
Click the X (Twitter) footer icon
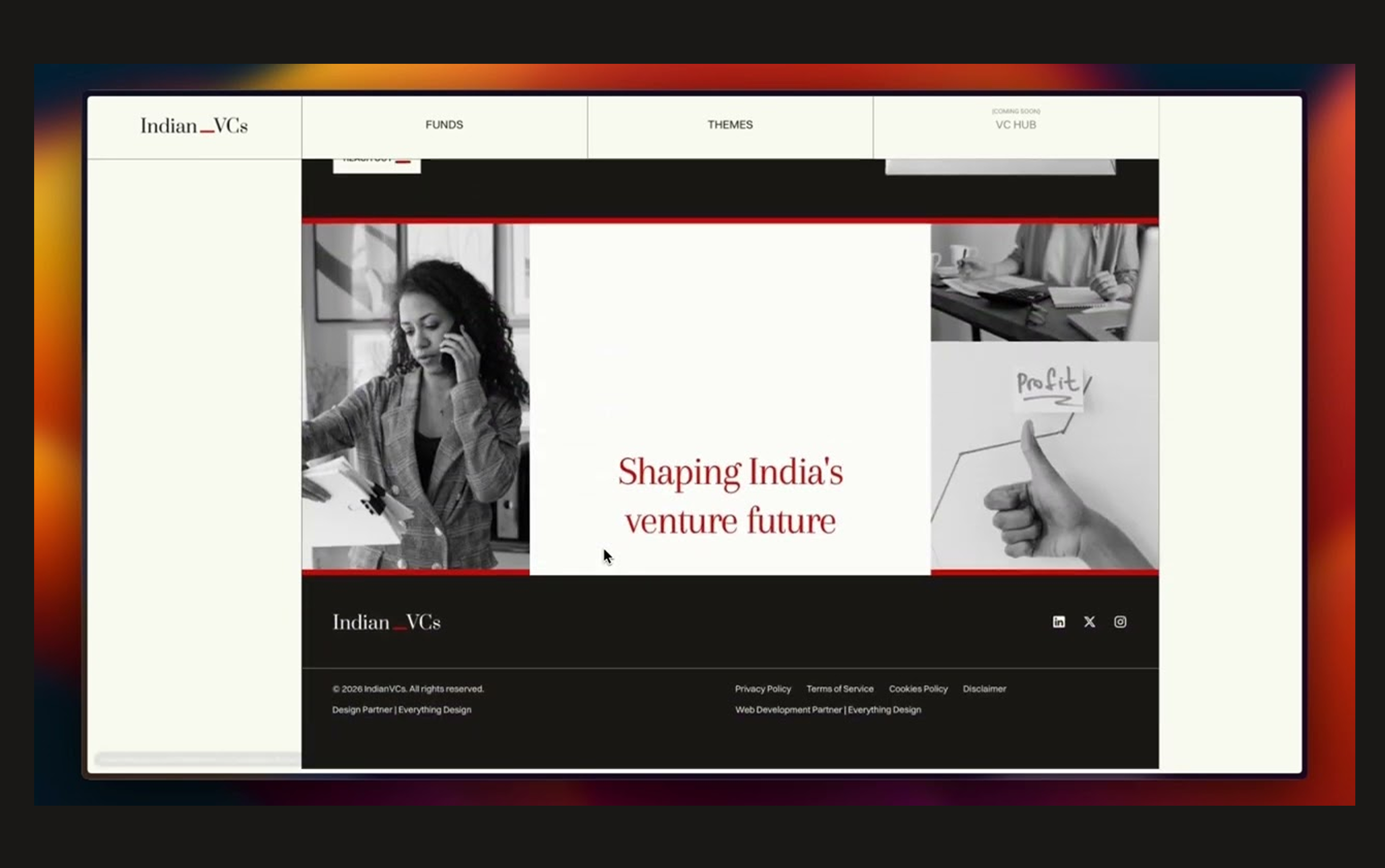1089,622
